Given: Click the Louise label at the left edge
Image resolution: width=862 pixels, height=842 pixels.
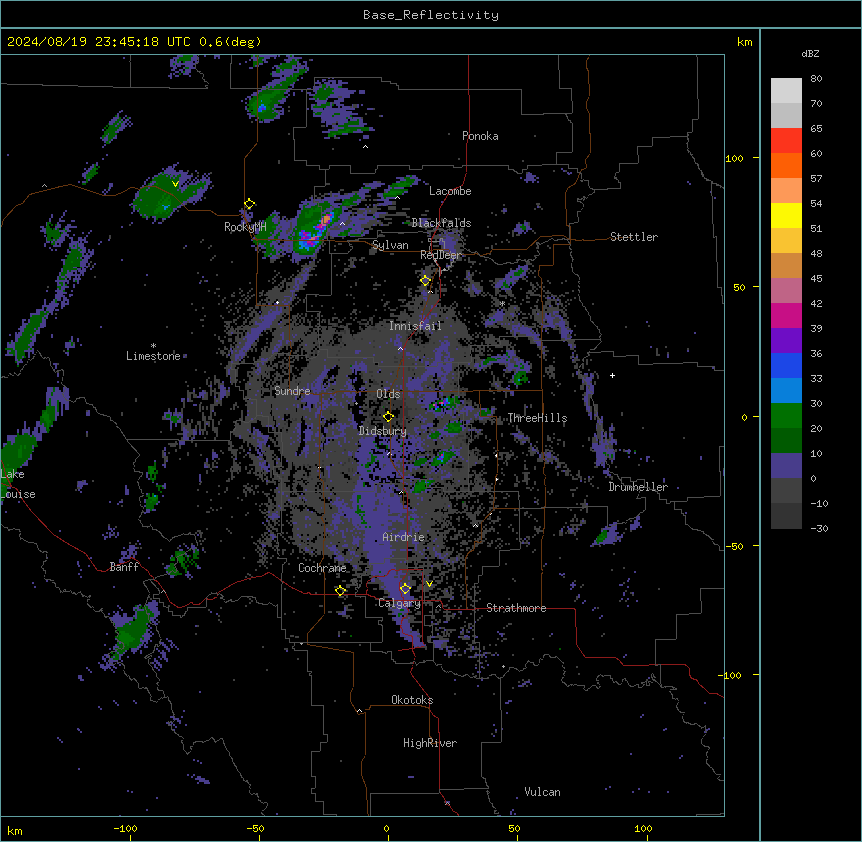Looking at the screenshot, I should [x=18, y=494].
